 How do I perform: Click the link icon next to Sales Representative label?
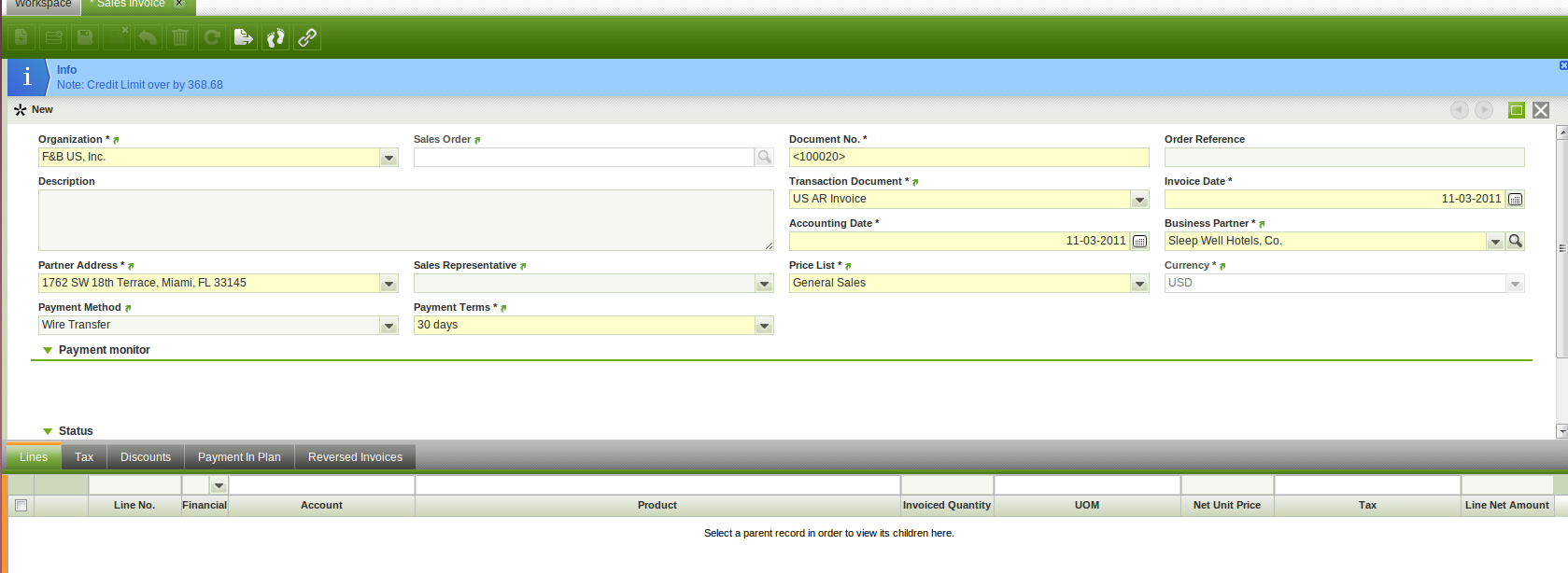click(x=523, y=266)
